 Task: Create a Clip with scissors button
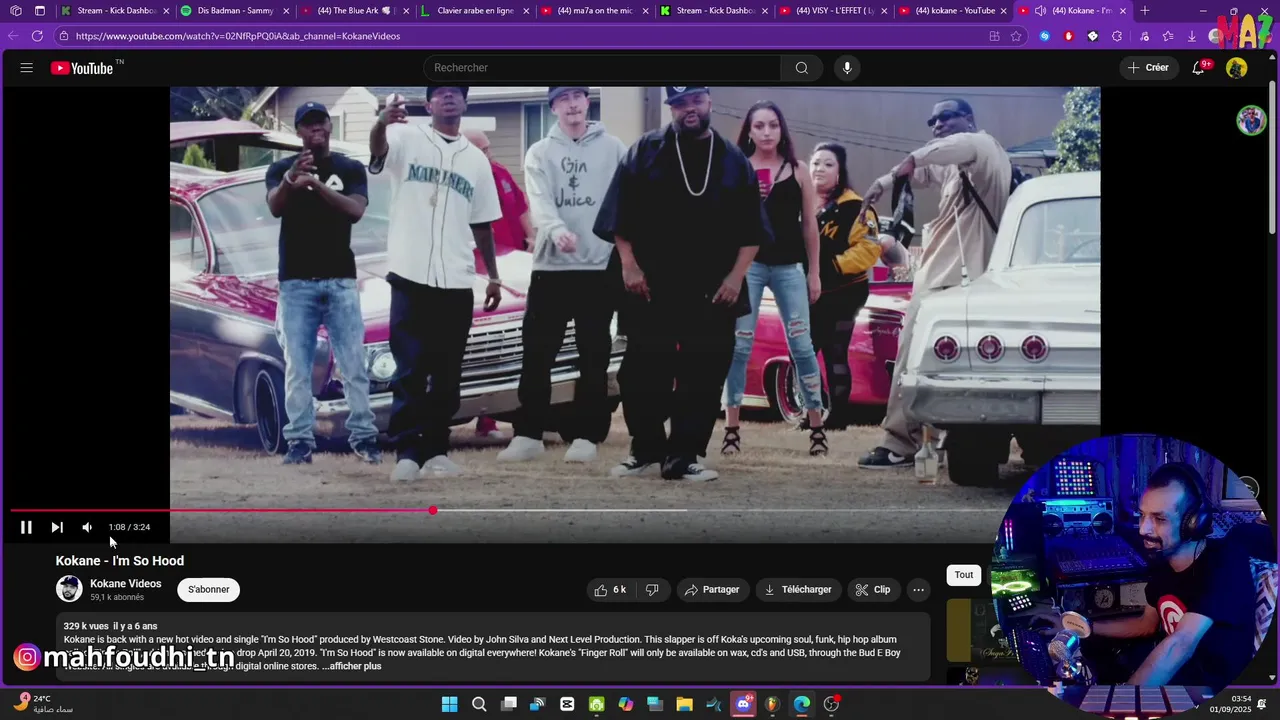point(873,590)
